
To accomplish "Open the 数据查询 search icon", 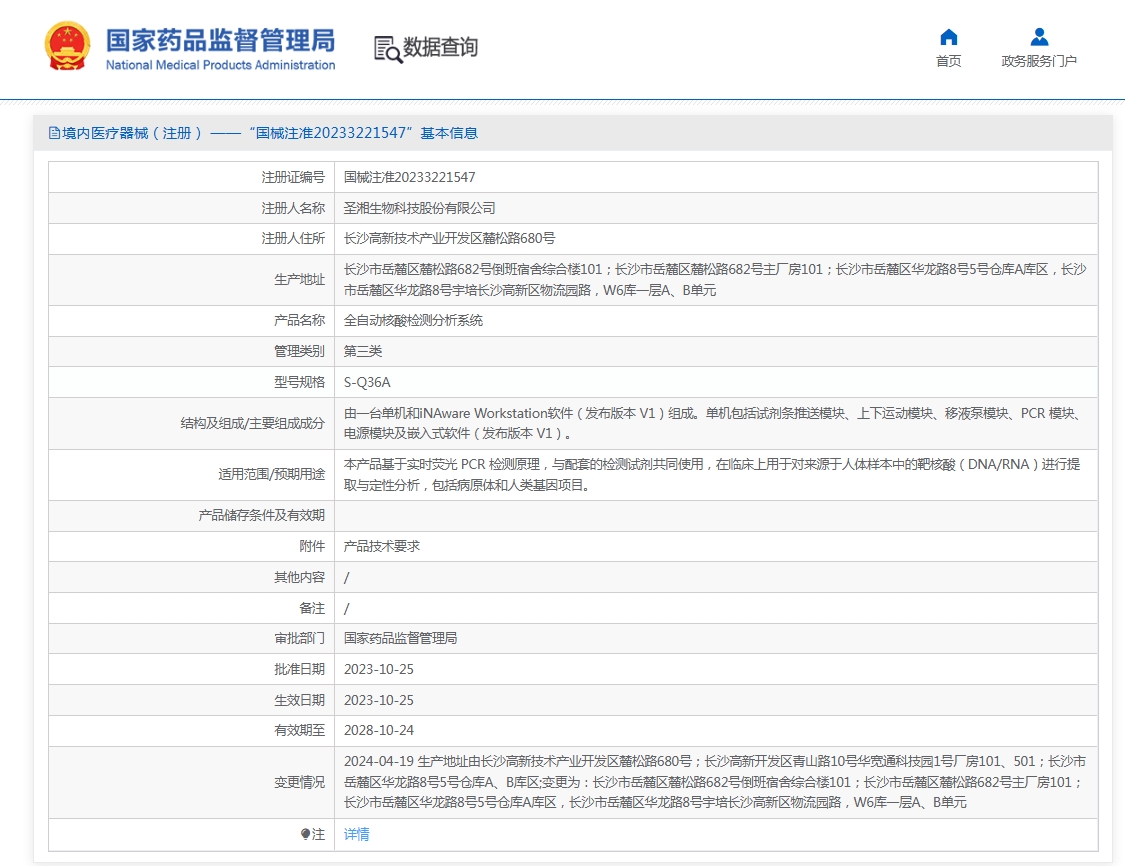I will click(388, 49).
